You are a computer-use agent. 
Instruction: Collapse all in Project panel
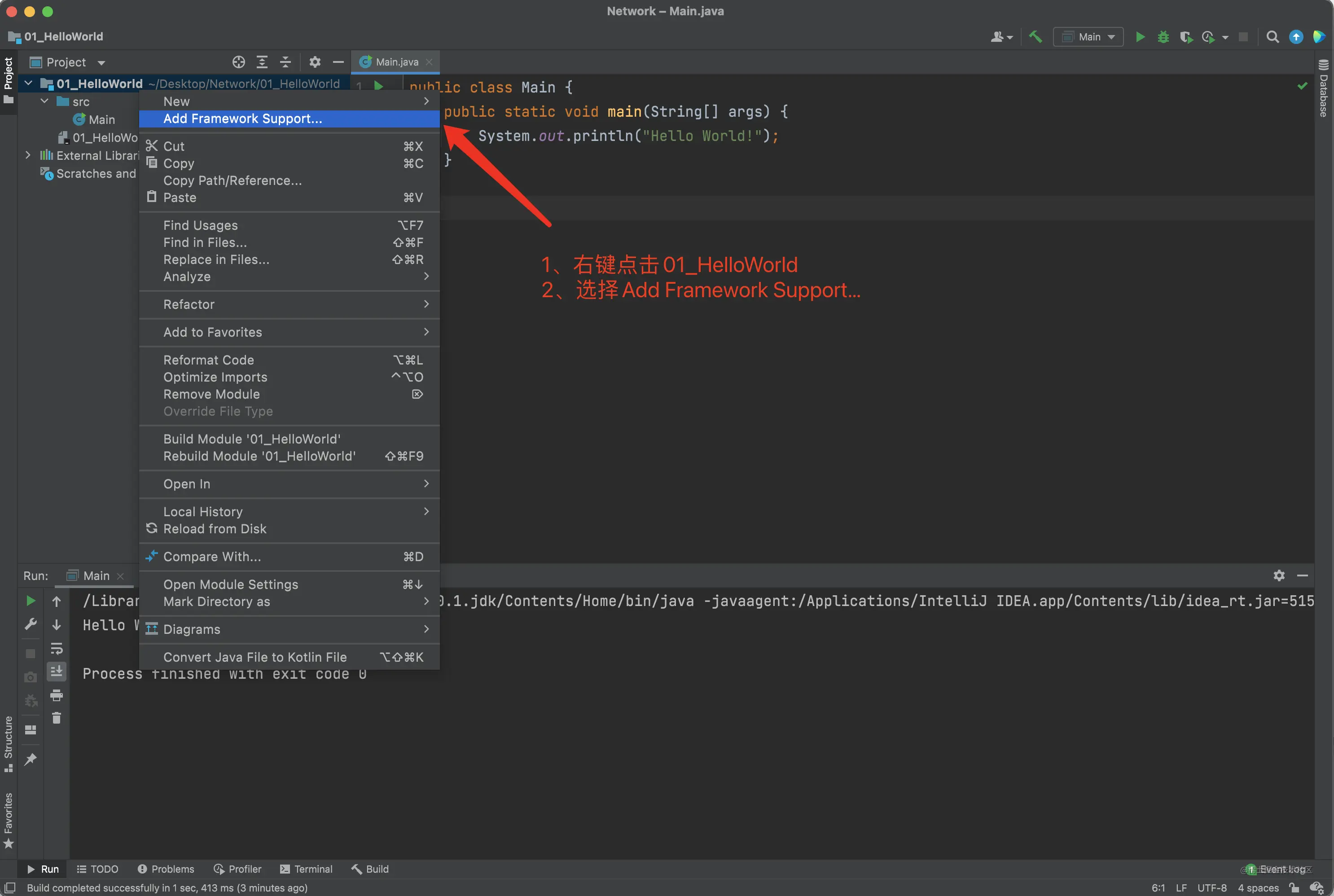(285, 61)
